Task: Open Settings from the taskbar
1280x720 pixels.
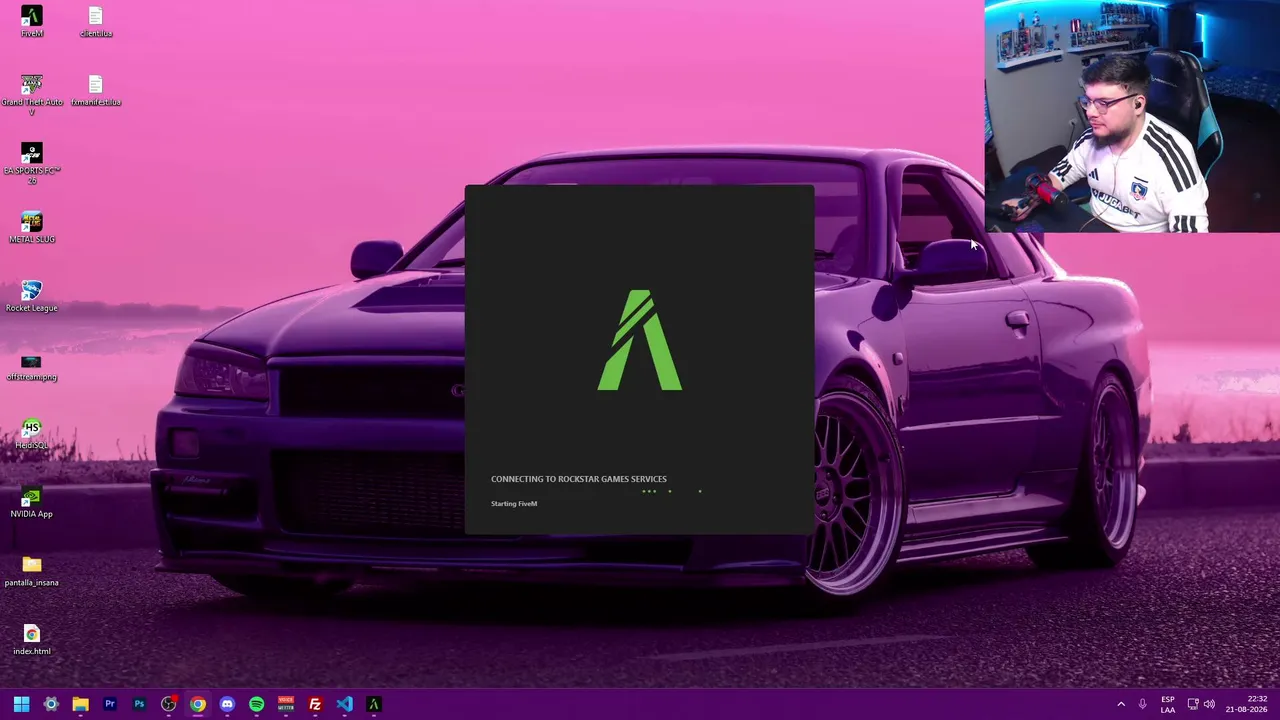Action: pyautogui.click(x=51, y=704)
